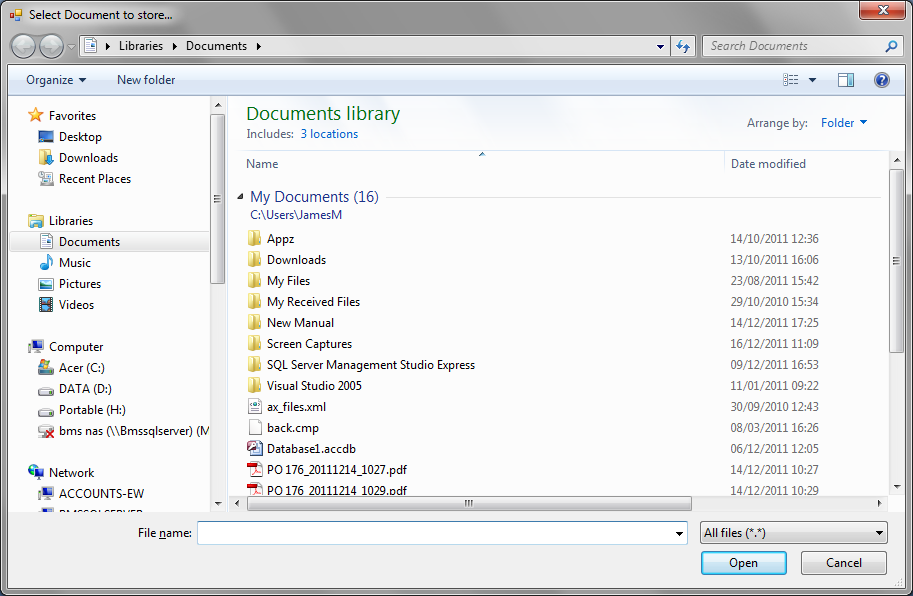Click the Cancel button
This screenshot has width=913, height=596.
843,563
